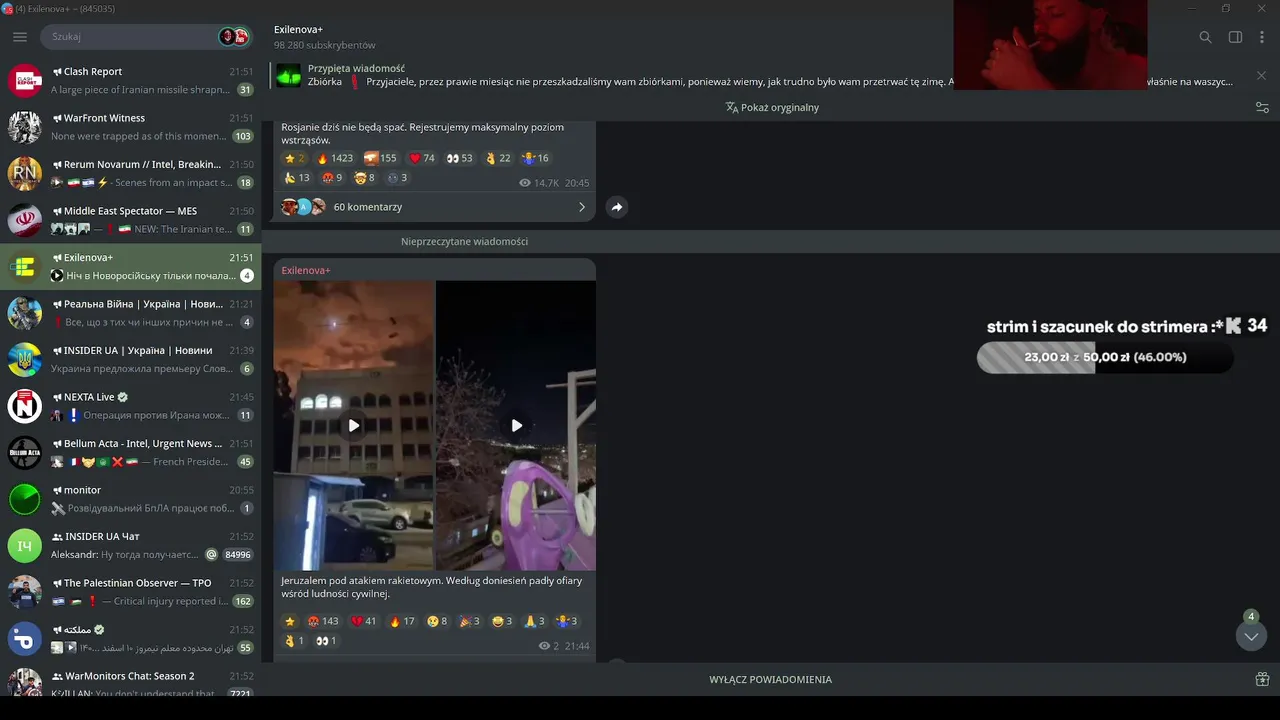
Task: Open the مملكته channel chat
Action: (131, 638)
